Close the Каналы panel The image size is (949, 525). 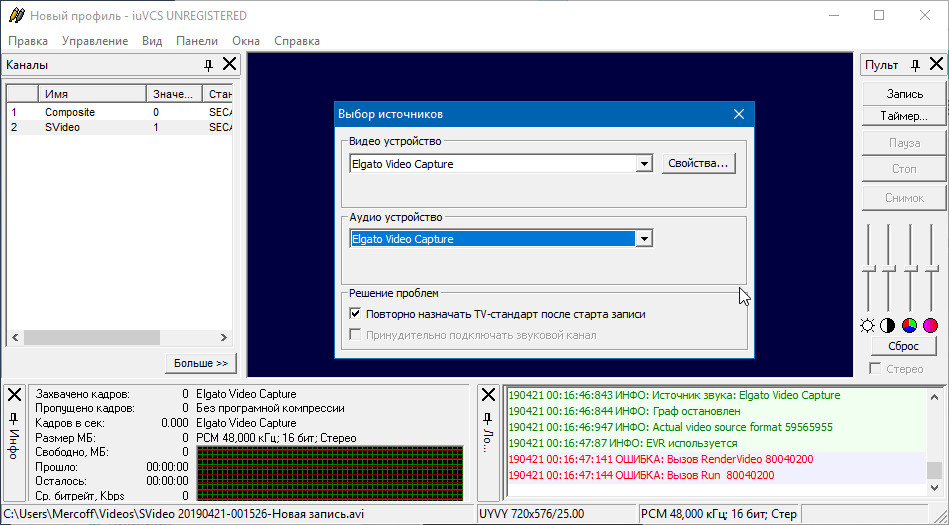[229, 64]
